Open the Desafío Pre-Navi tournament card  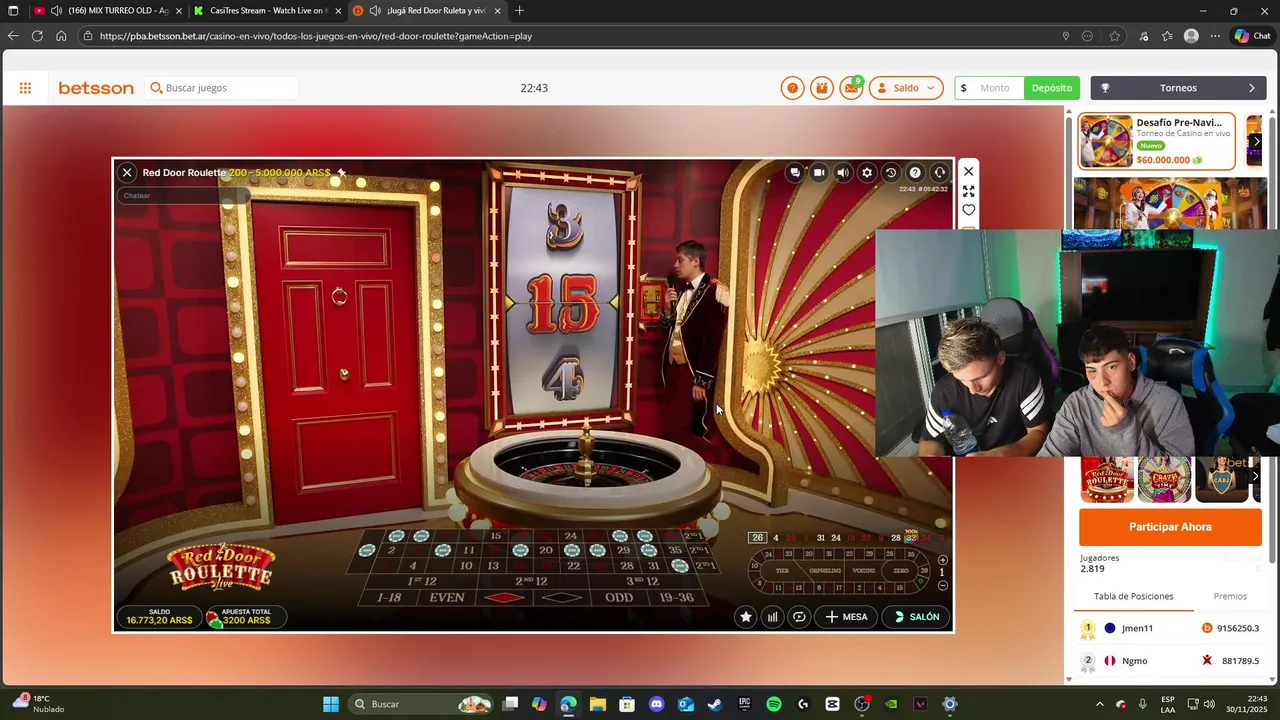click(1156, 141)
